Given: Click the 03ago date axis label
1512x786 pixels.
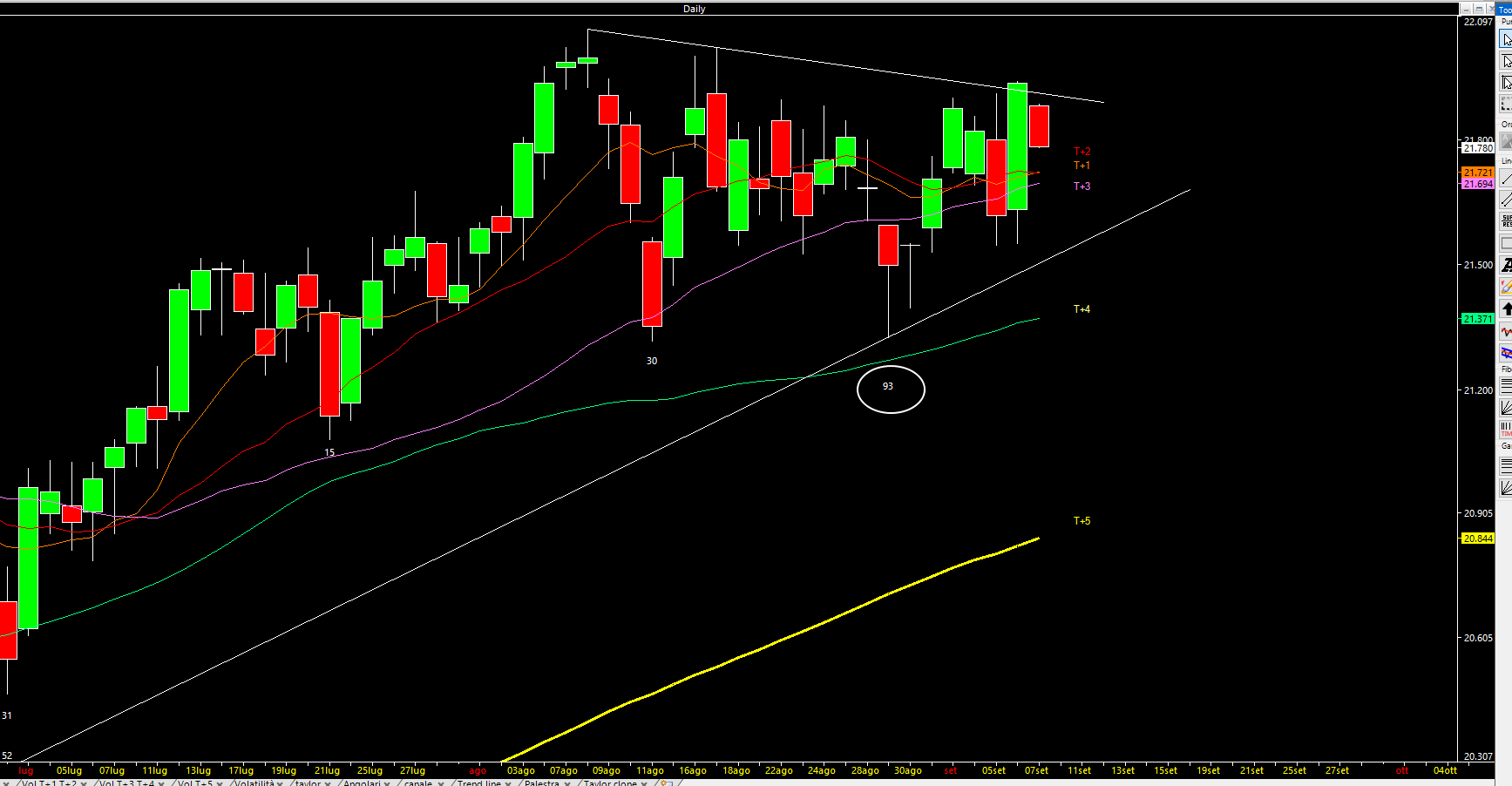Looking at the screenshot, I should click(521, 770).
